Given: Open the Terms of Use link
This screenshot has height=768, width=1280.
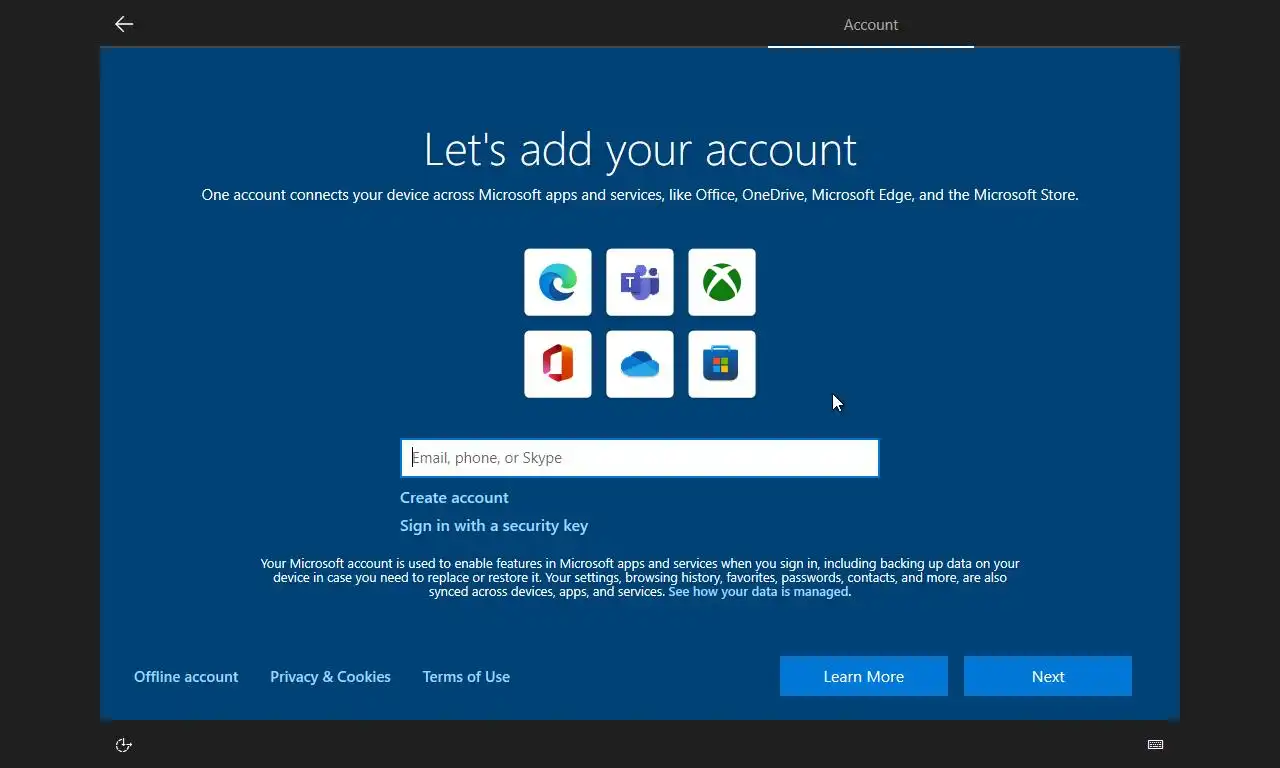Looking at the screenshot, I should (466, 677).
